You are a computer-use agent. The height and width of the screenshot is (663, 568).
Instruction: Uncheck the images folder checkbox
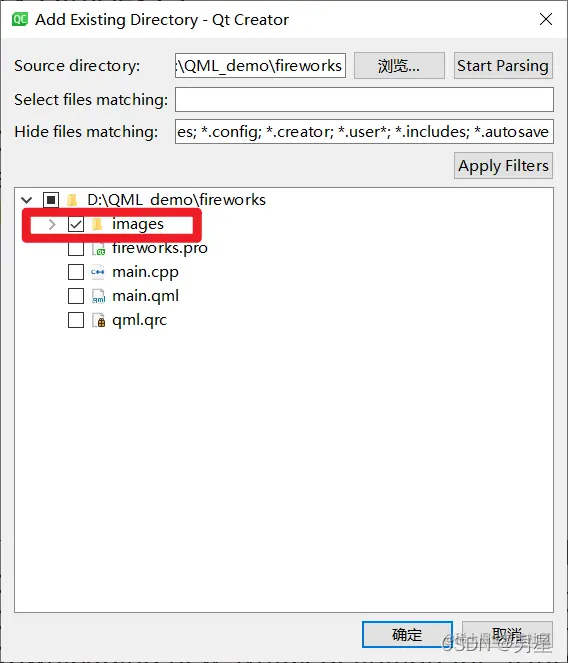[76, 224]
